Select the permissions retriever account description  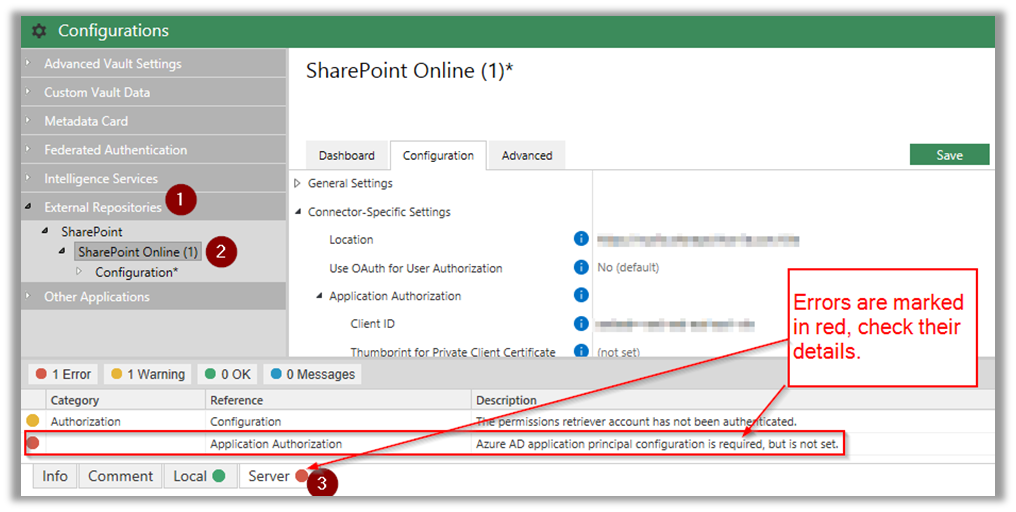click(x=636, y=421)
